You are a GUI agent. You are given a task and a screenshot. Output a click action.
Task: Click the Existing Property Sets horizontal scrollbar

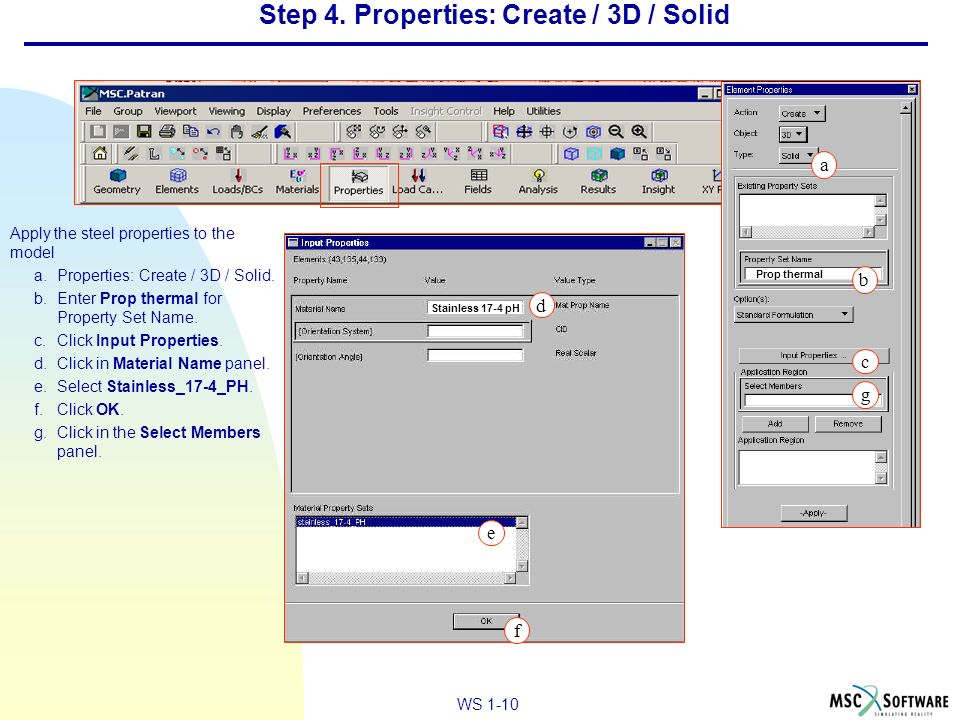tap(807, 232)
